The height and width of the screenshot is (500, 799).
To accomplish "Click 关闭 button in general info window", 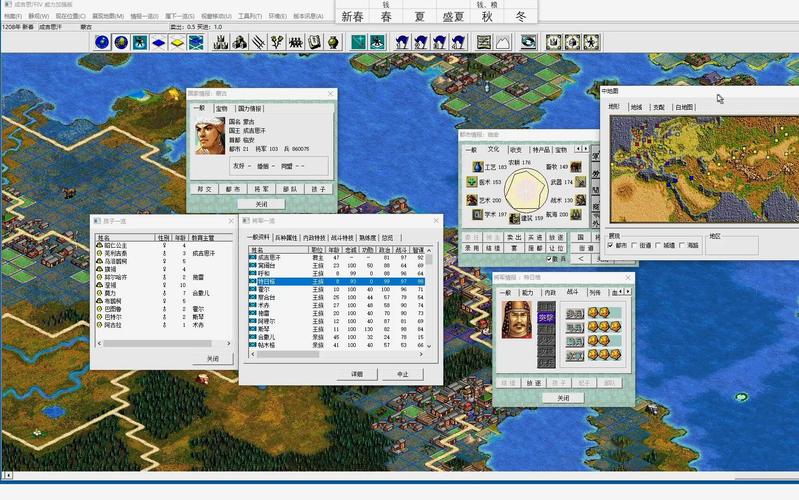I will coord(563,398).
